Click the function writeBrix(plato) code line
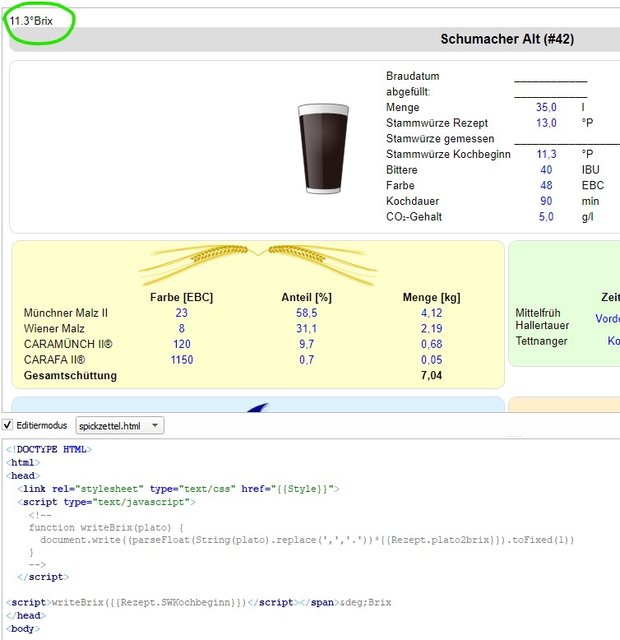This screenshot has width=620, height=640. click(106, 527)
